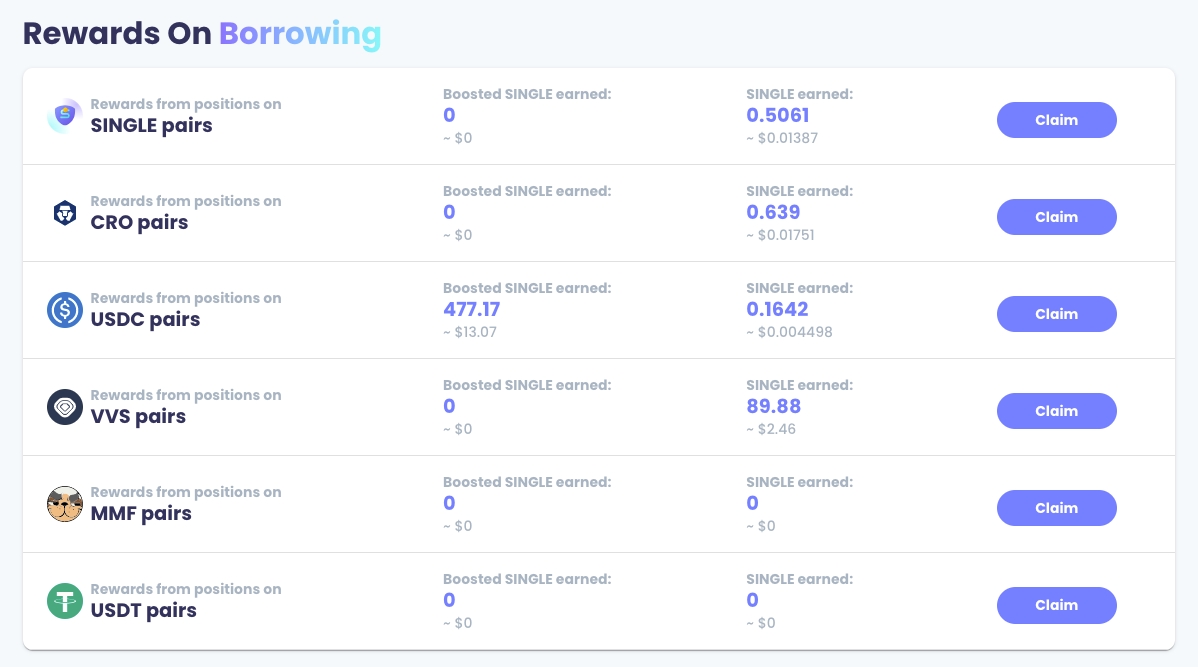
Task: Select the 89.88 SINGLE earned value
Action: [773, 406]
